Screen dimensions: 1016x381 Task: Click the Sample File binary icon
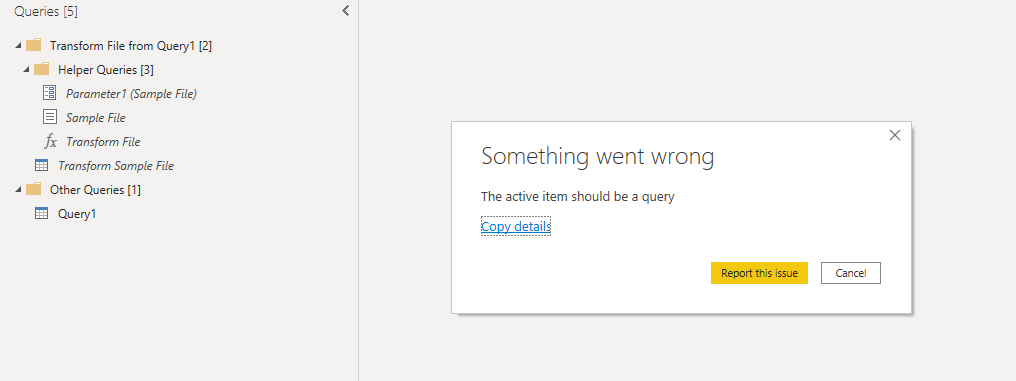(x=49, y=117)
